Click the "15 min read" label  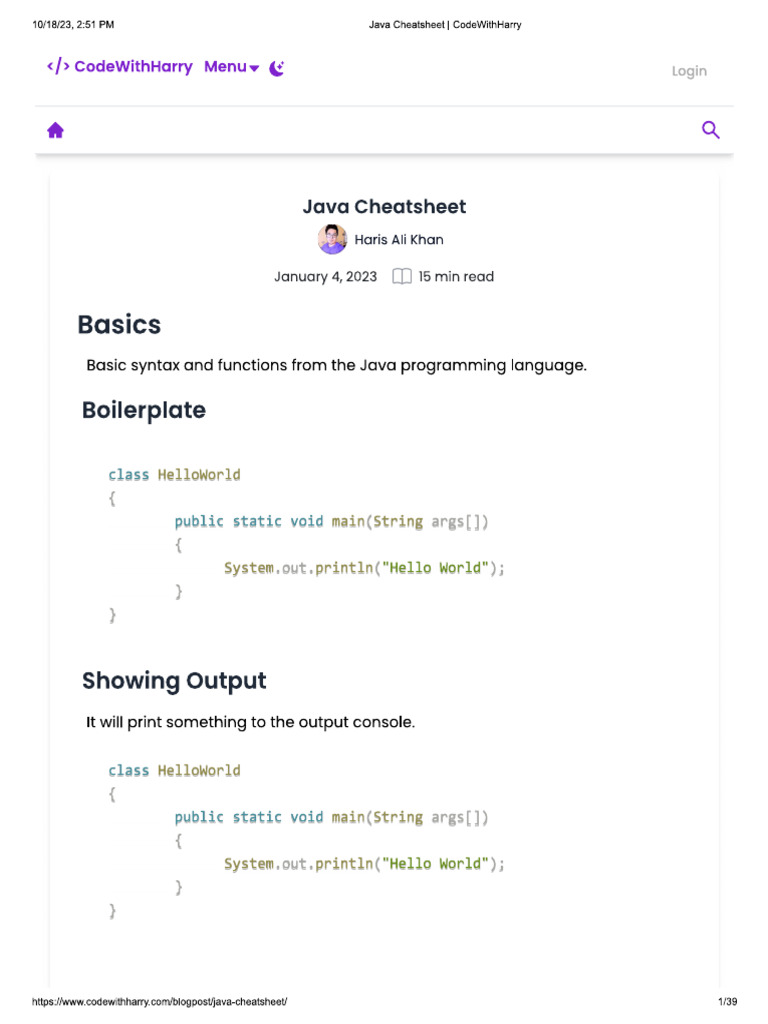pyautogui.click(x=456, y=277)
